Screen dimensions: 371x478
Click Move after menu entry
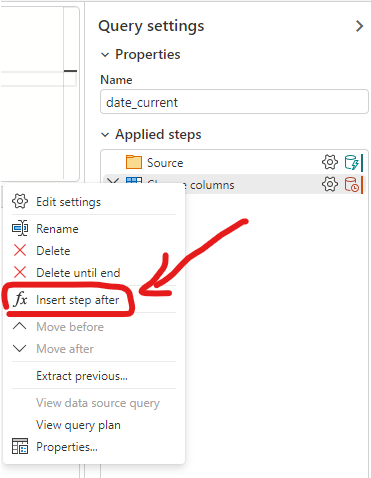click(x=94, y=349)
